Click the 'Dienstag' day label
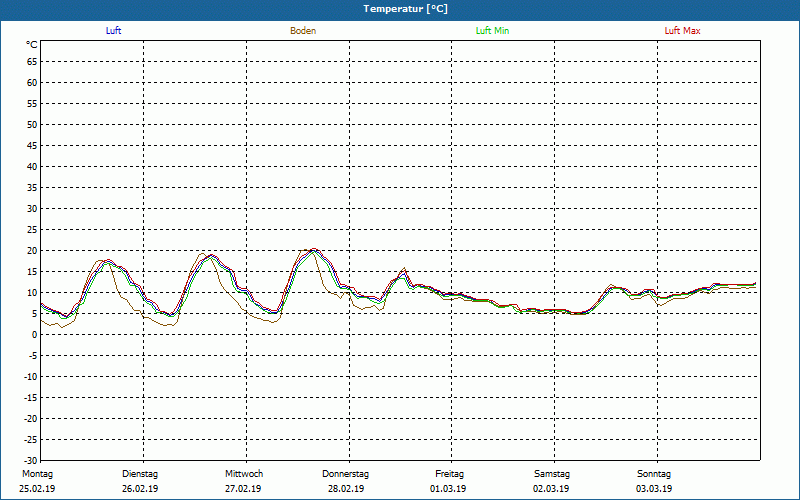This screenshot has width=800, height=500. click(140, 474)
